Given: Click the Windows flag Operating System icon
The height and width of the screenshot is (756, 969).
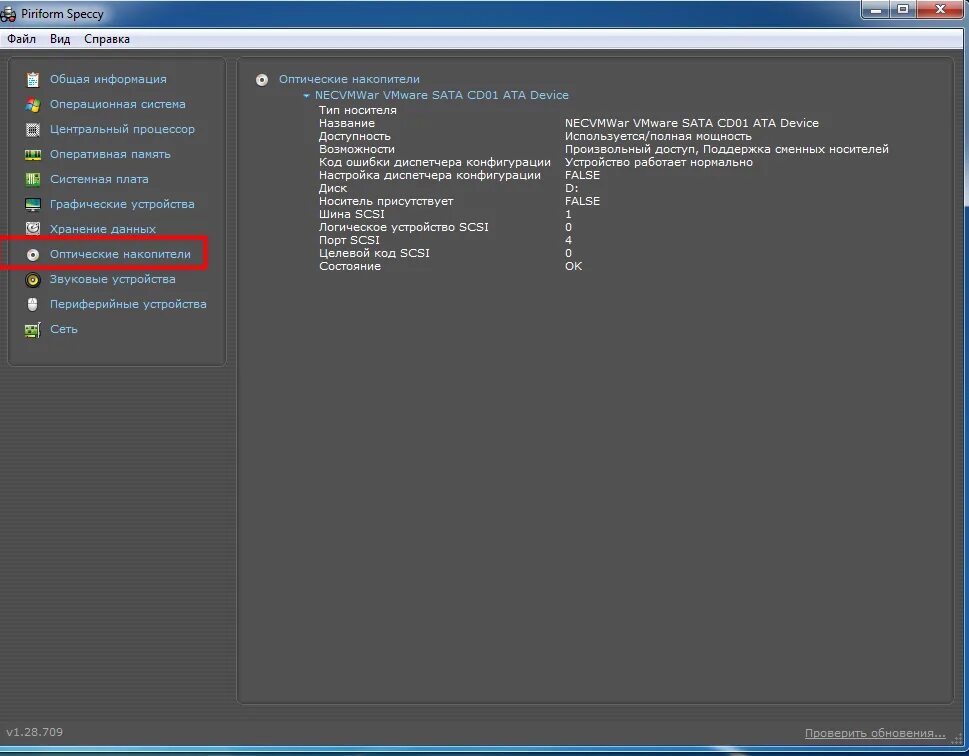Looking at the screenshot, I should tap(33, 104).
